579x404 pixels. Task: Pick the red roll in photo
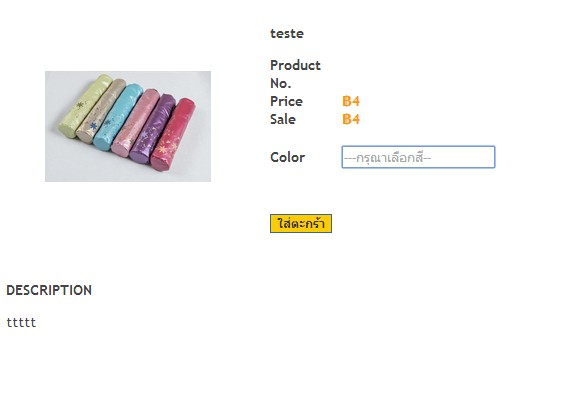pos(172,134)
